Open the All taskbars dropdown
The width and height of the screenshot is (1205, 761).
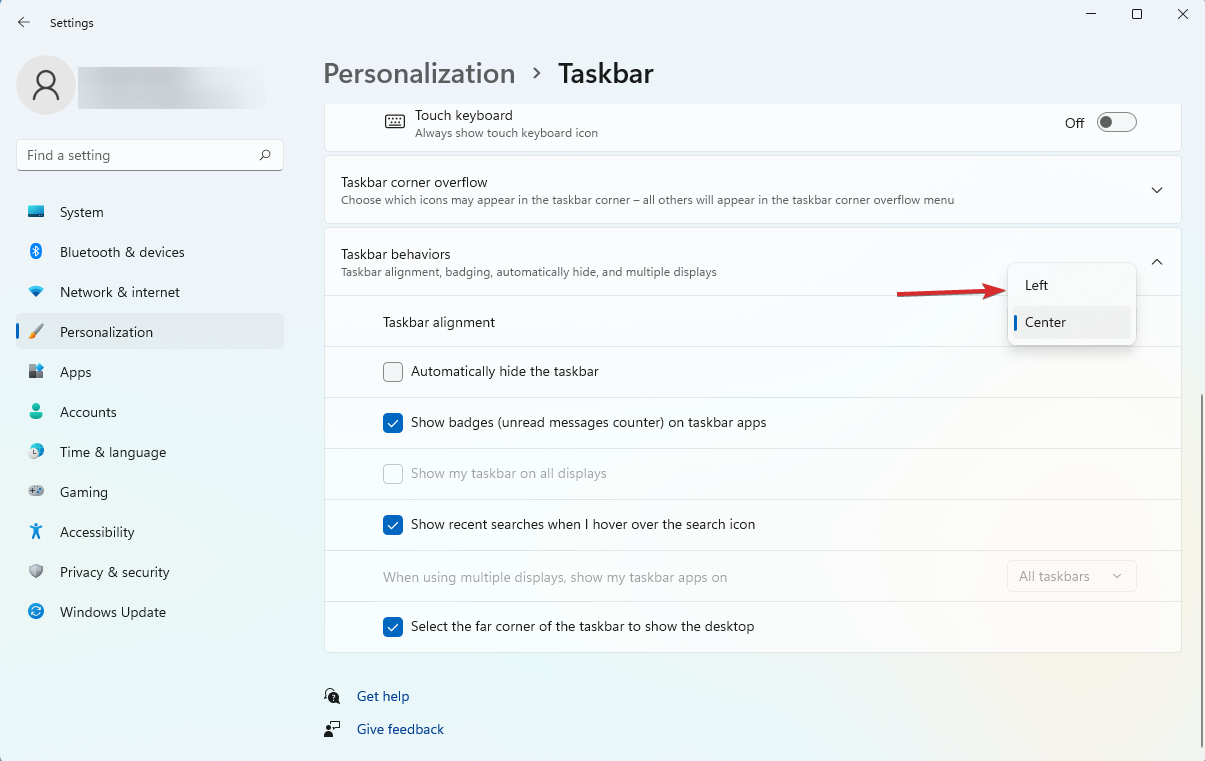pos(1071,576)
